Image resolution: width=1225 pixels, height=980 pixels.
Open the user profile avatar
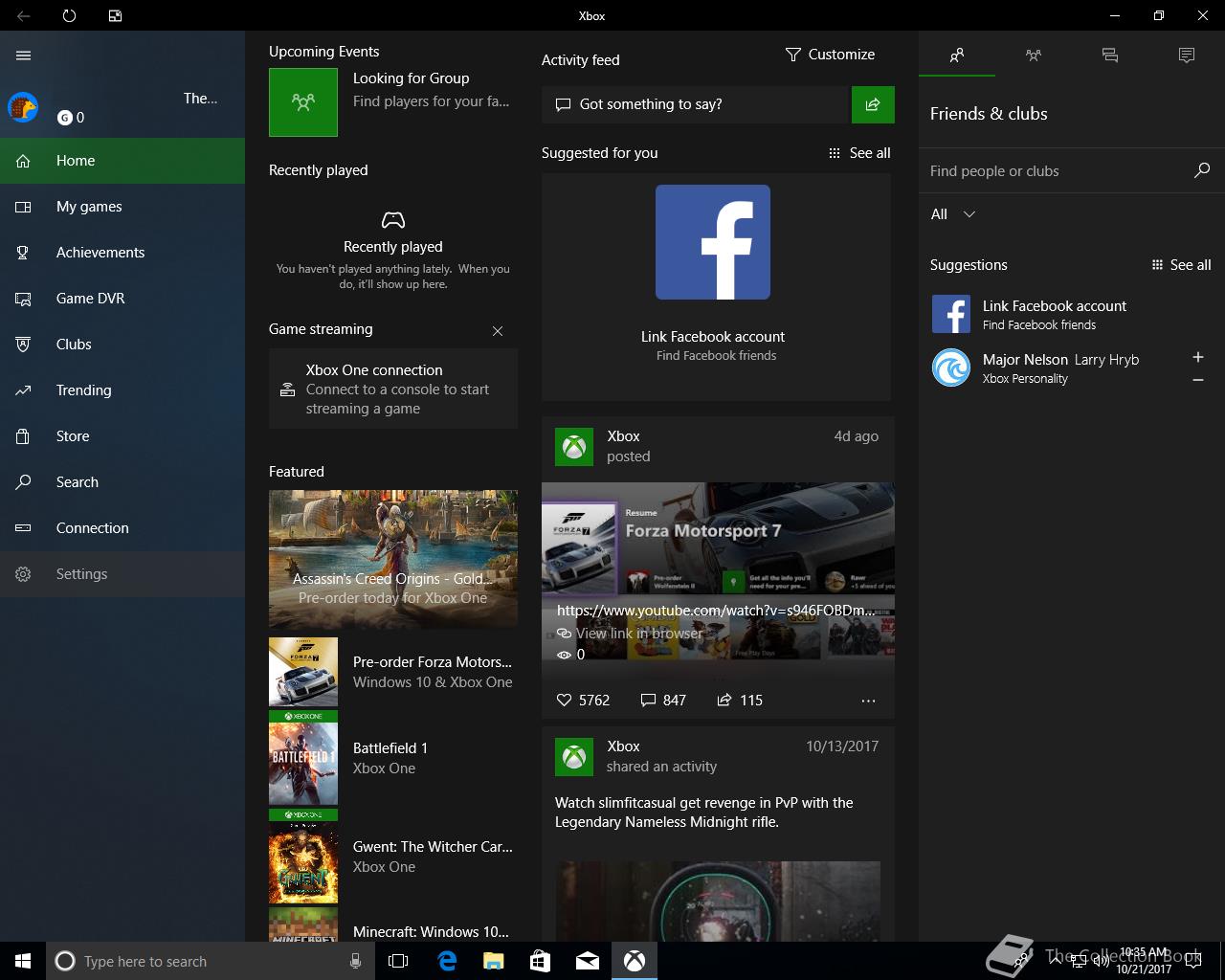pos(23,107)
